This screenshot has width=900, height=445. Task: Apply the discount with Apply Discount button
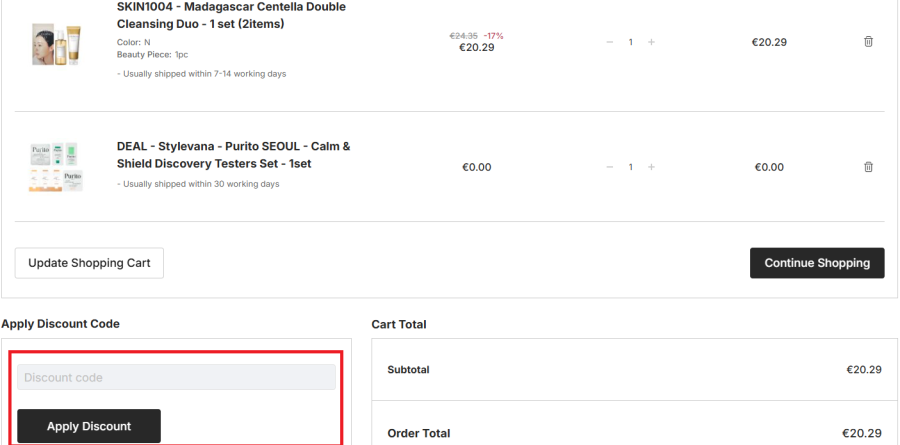[x=89, y=426]
